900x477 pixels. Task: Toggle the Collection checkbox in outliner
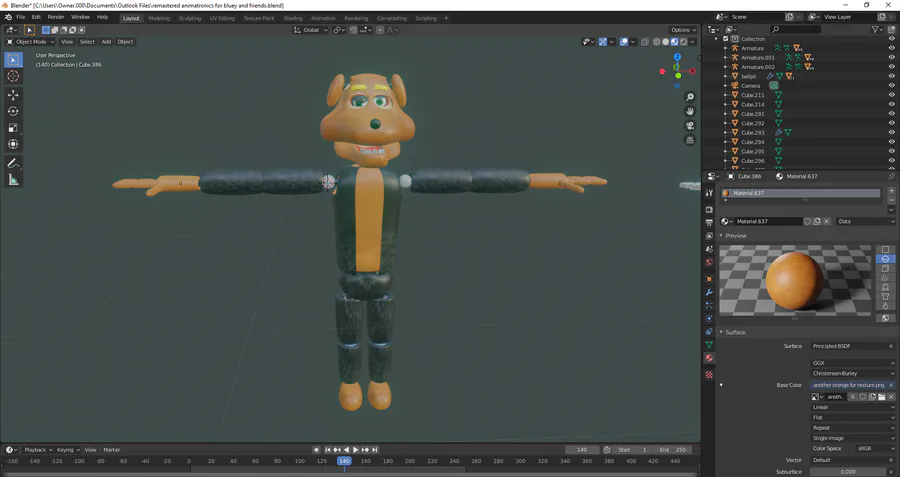pos(726,39)
